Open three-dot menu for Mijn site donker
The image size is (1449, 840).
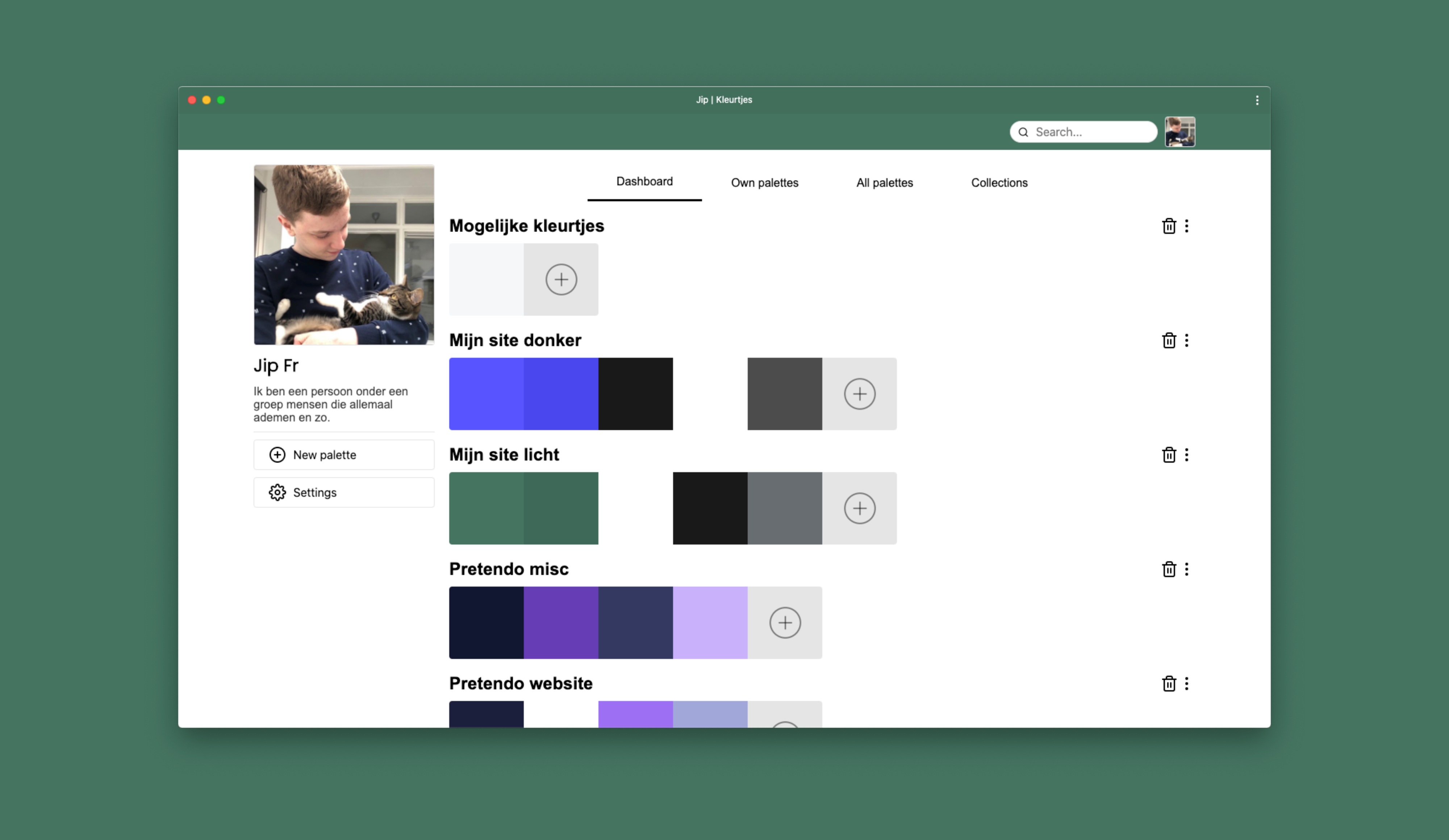coord(1186,340)
